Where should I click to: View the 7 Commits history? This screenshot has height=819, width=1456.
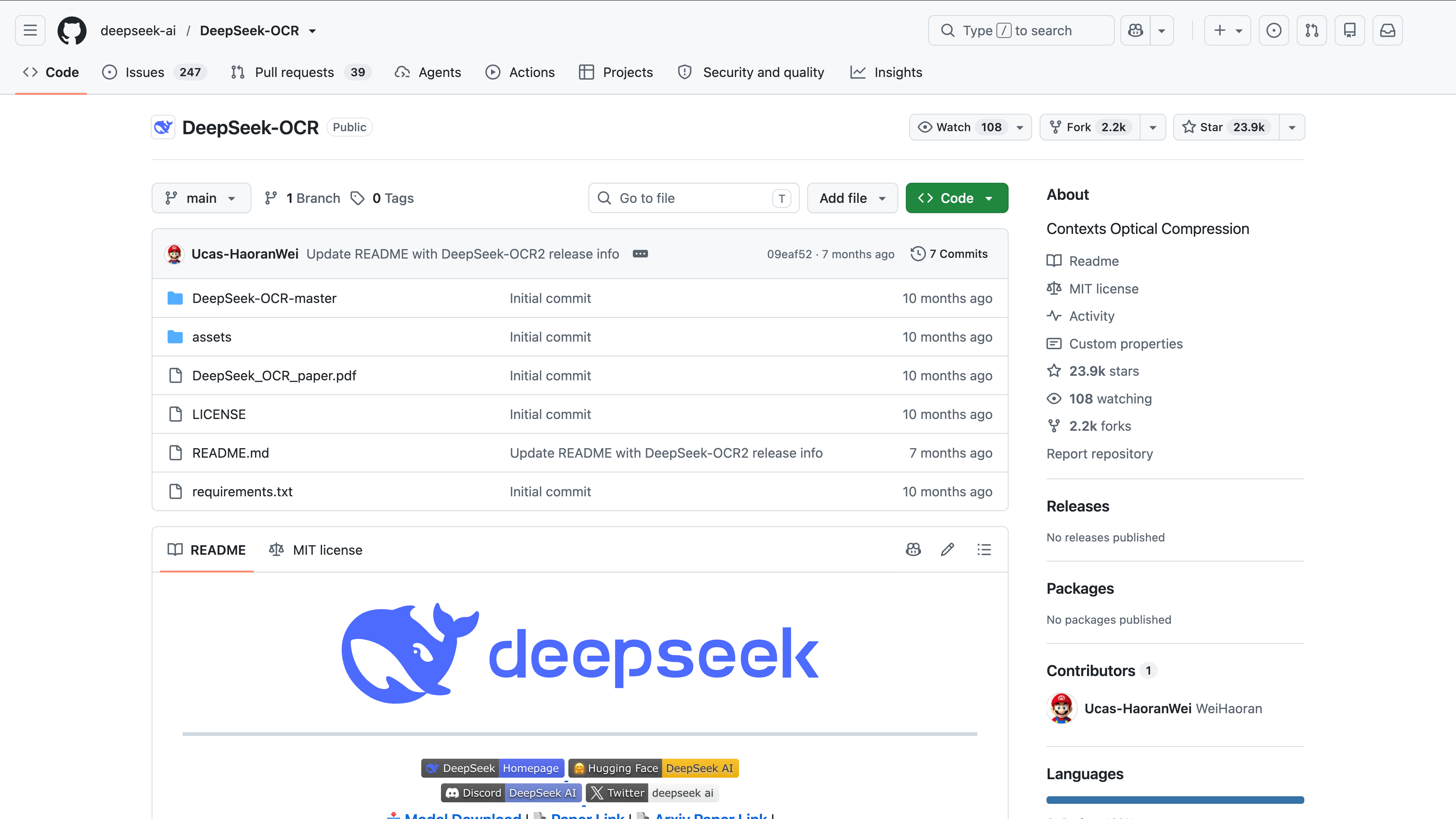(x=949, y=254)
